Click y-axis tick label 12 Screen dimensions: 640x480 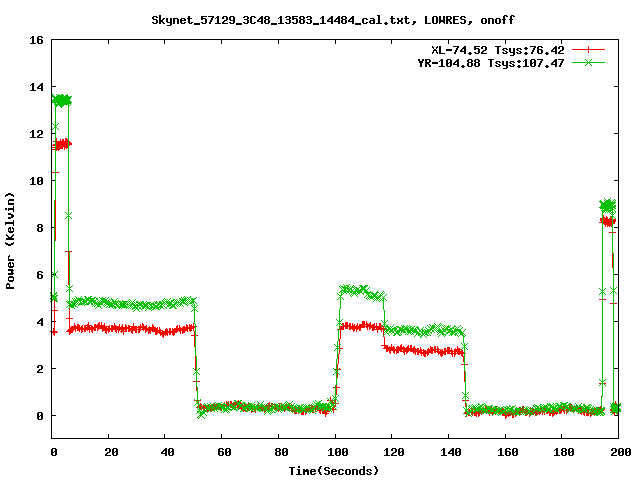tap(36, 134)
